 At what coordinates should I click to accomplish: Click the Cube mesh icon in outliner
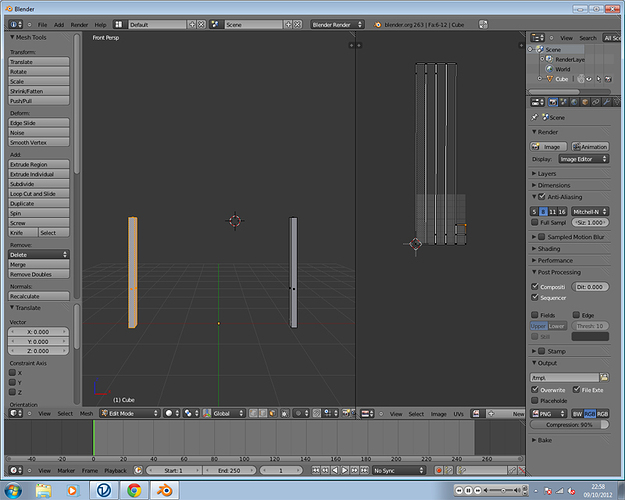(550, 79)
